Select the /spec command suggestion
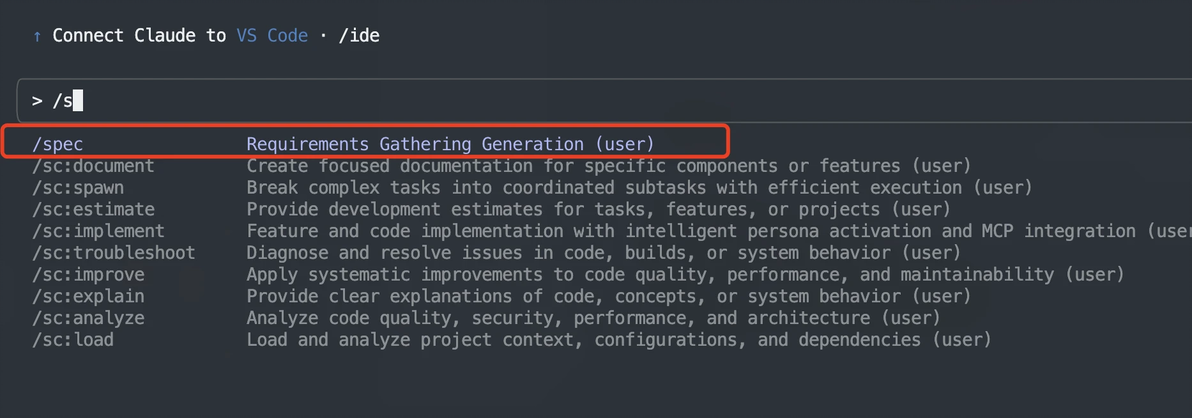 57,144
